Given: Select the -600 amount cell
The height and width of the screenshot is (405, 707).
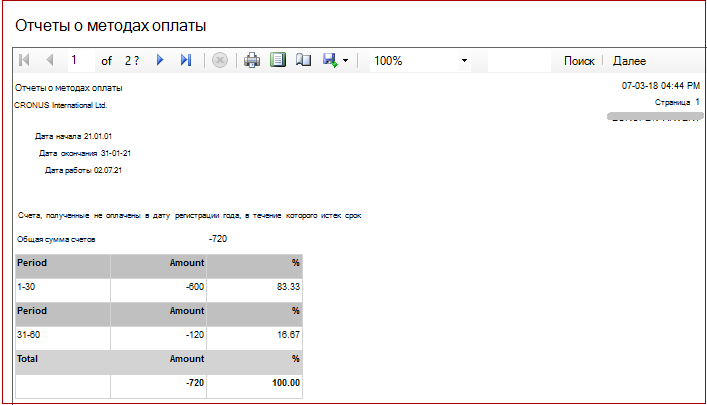Looking at the screenshot, I should click(x=158, y=290).
